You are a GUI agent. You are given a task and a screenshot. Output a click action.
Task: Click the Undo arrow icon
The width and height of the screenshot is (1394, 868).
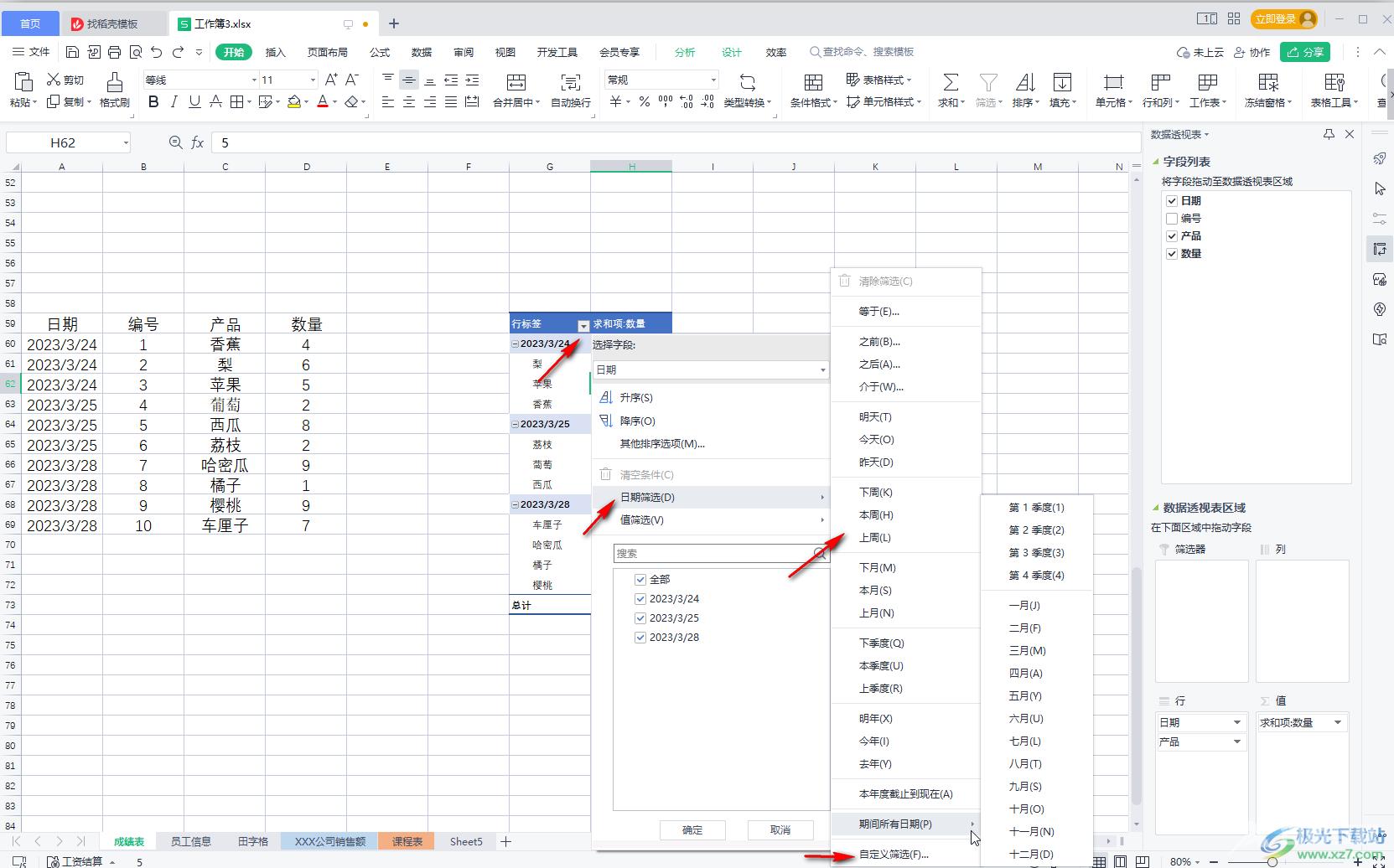coord(156,52)
